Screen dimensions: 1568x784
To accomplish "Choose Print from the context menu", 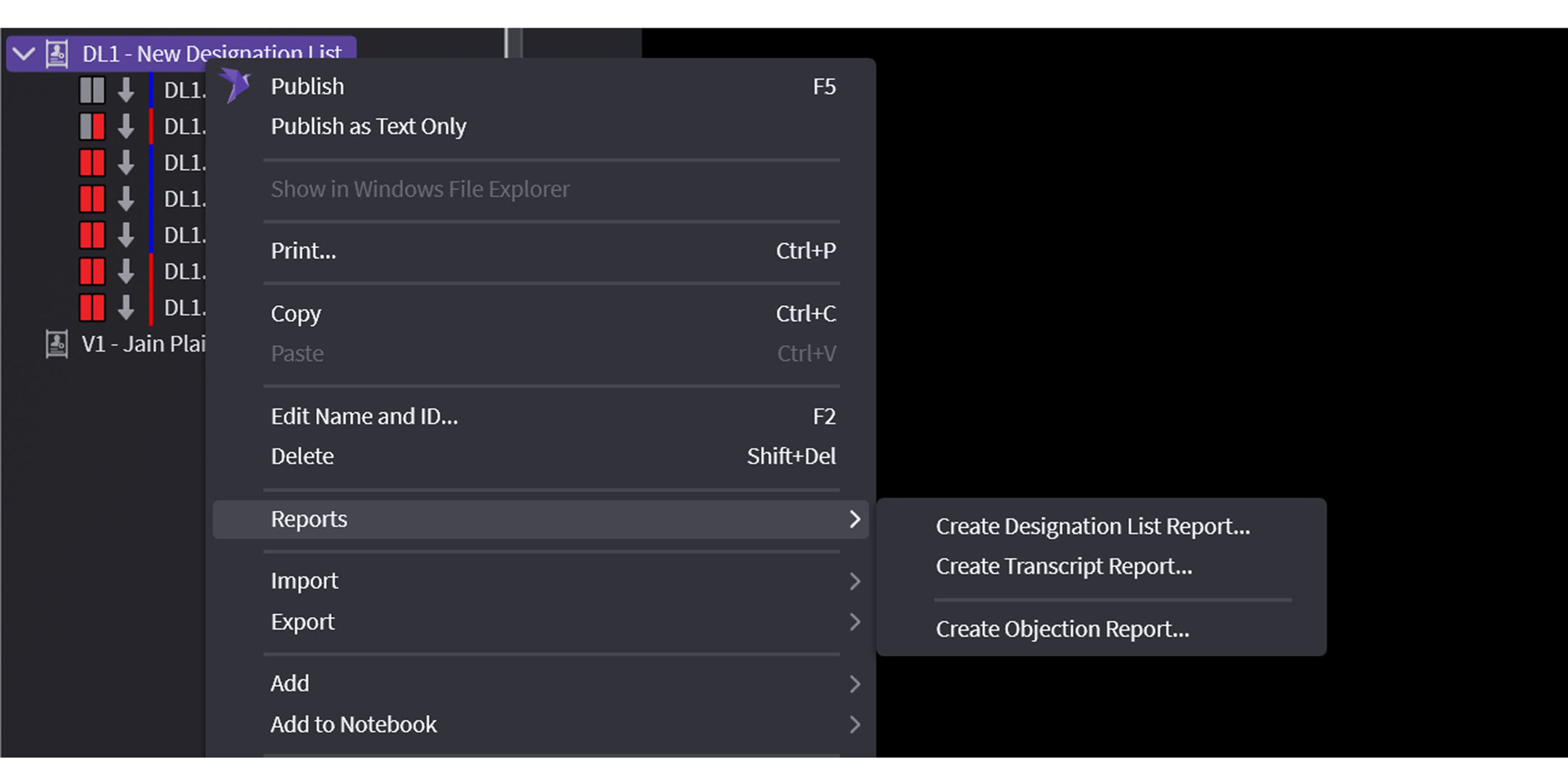I will [303, 251].
